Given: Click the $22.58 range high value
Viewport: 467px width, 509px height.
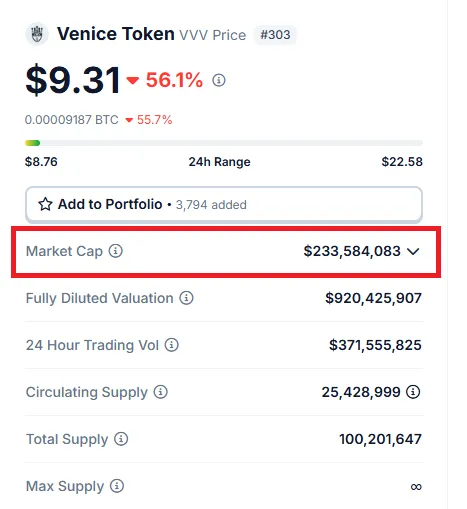Looking at the screenshot, I should click(402, 162).
